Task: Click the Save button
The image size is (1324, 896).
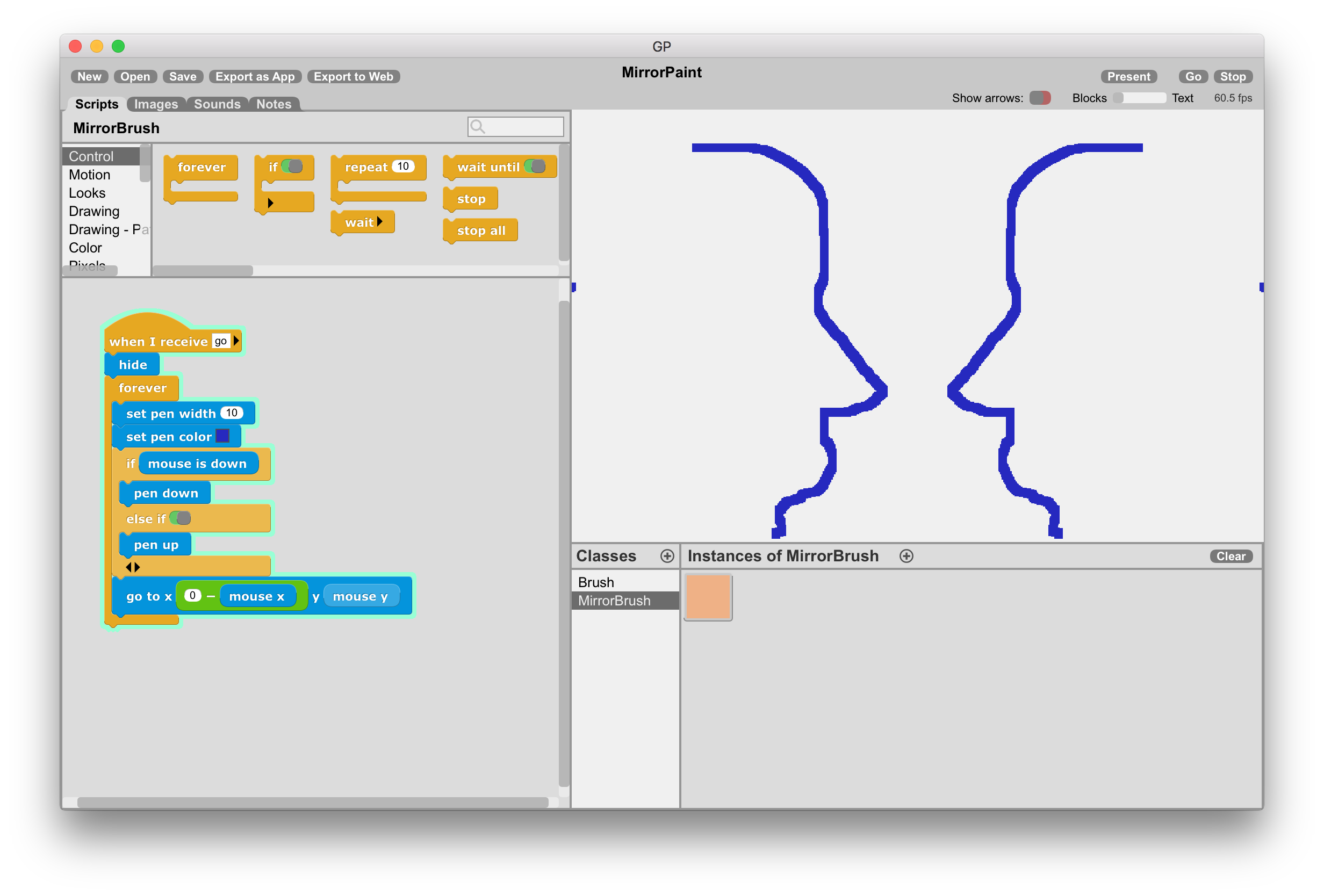Action: tap(182, 76)
